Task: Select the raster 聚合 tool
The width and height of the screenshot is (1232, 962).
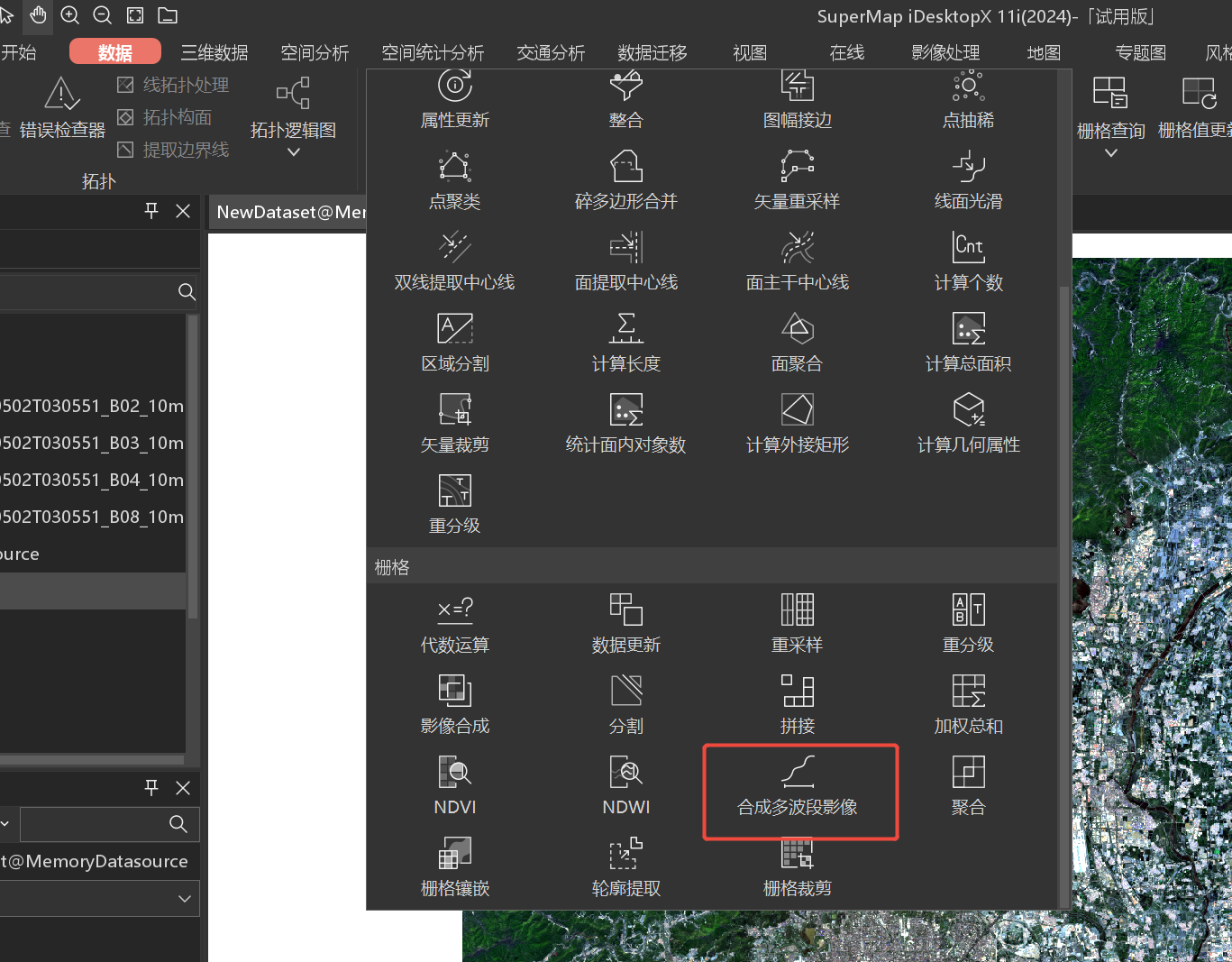Action: [969, 787]
